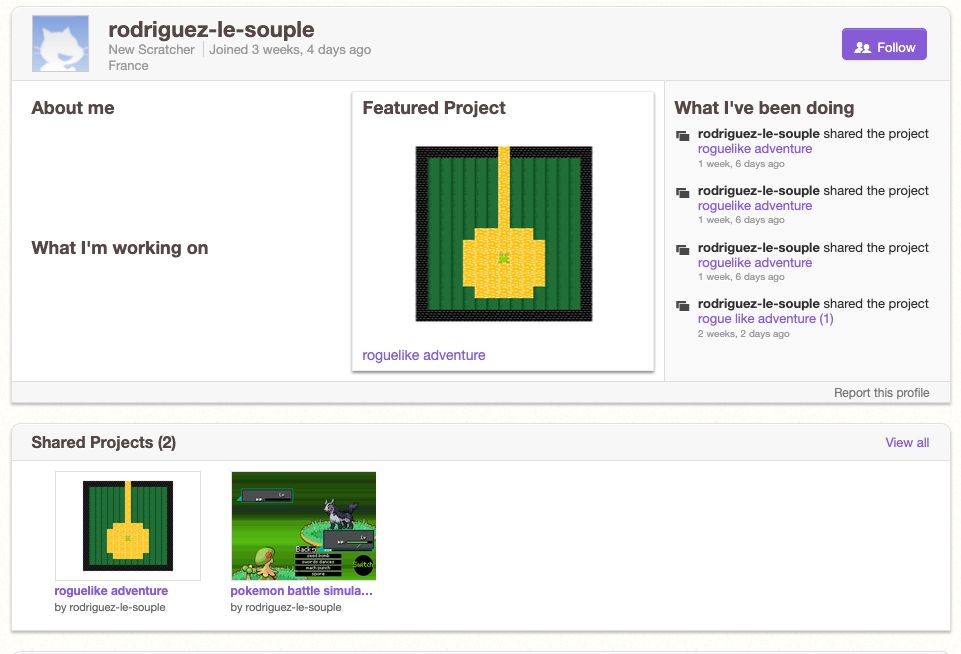Click project icon beside rogue like adventure (1)
This screenshot has width=961, height=654.
(x=682, y=305)
